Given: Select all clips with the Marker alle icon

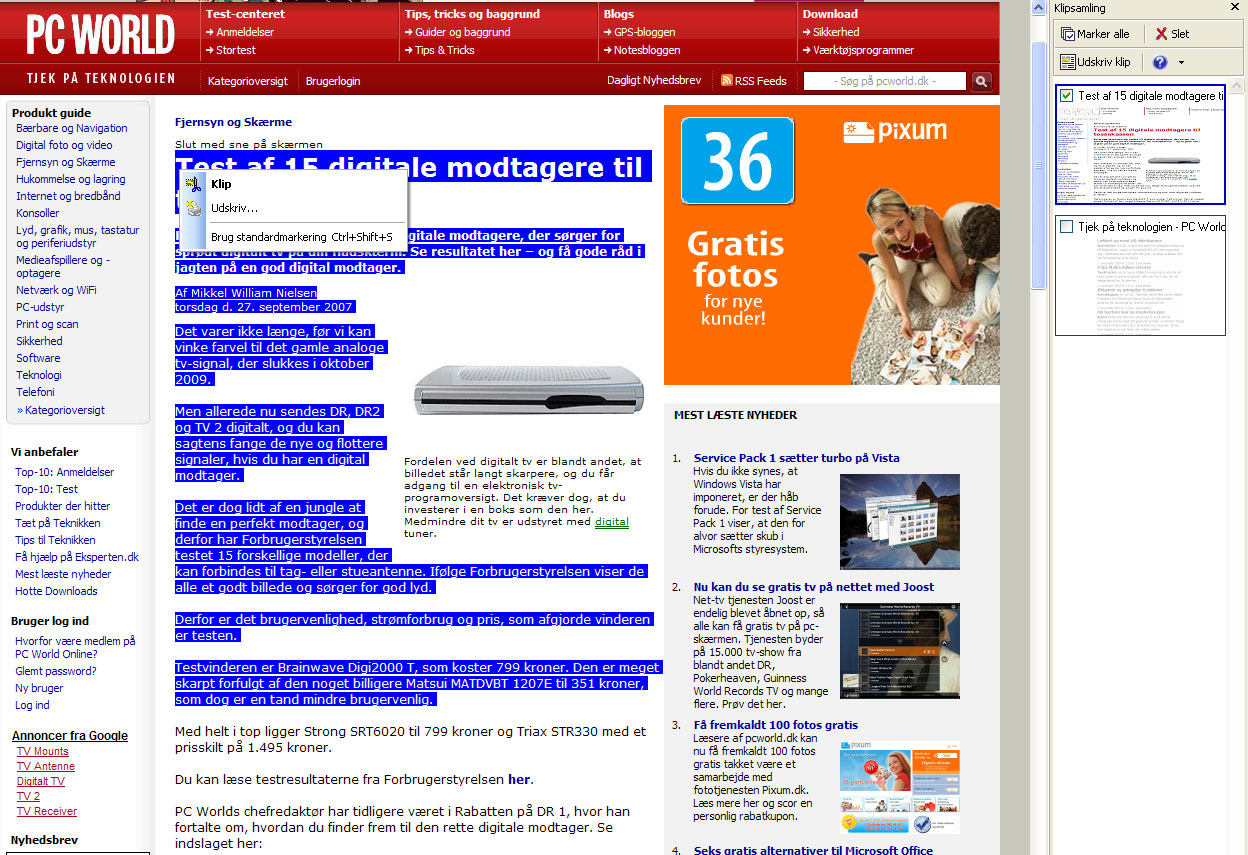Looking at the screenshot, I should coord(1069,33).
